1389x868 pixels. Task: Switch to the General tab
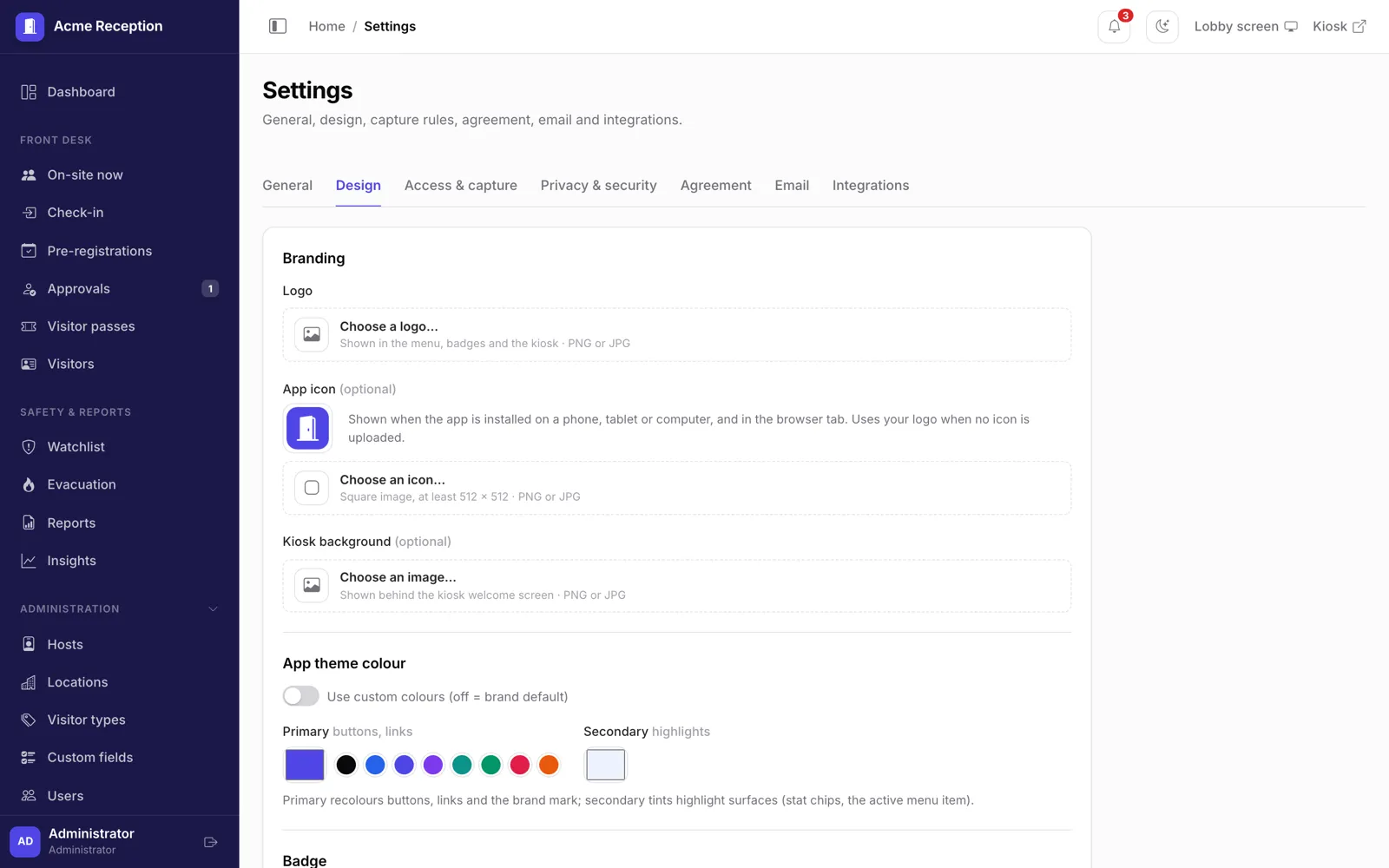click(287, 185)
